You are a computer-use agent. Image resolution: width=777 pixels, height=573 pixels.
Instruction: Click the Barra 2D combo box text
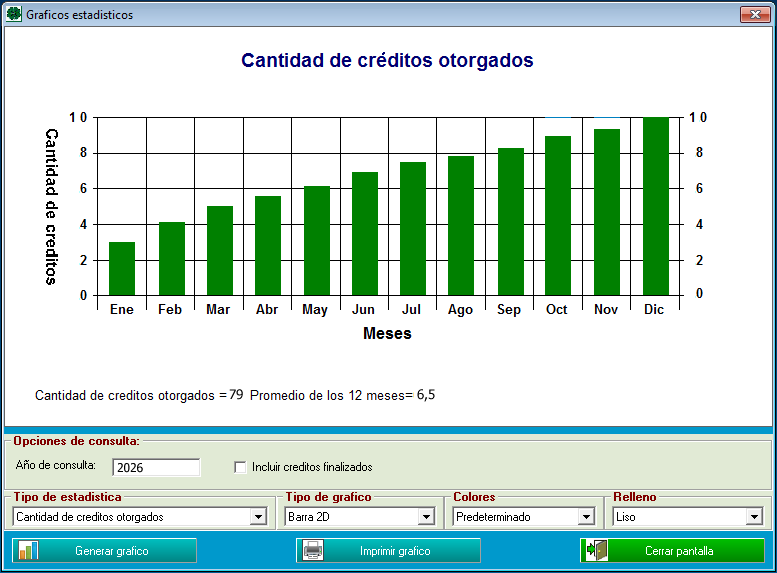pos(350,517)
